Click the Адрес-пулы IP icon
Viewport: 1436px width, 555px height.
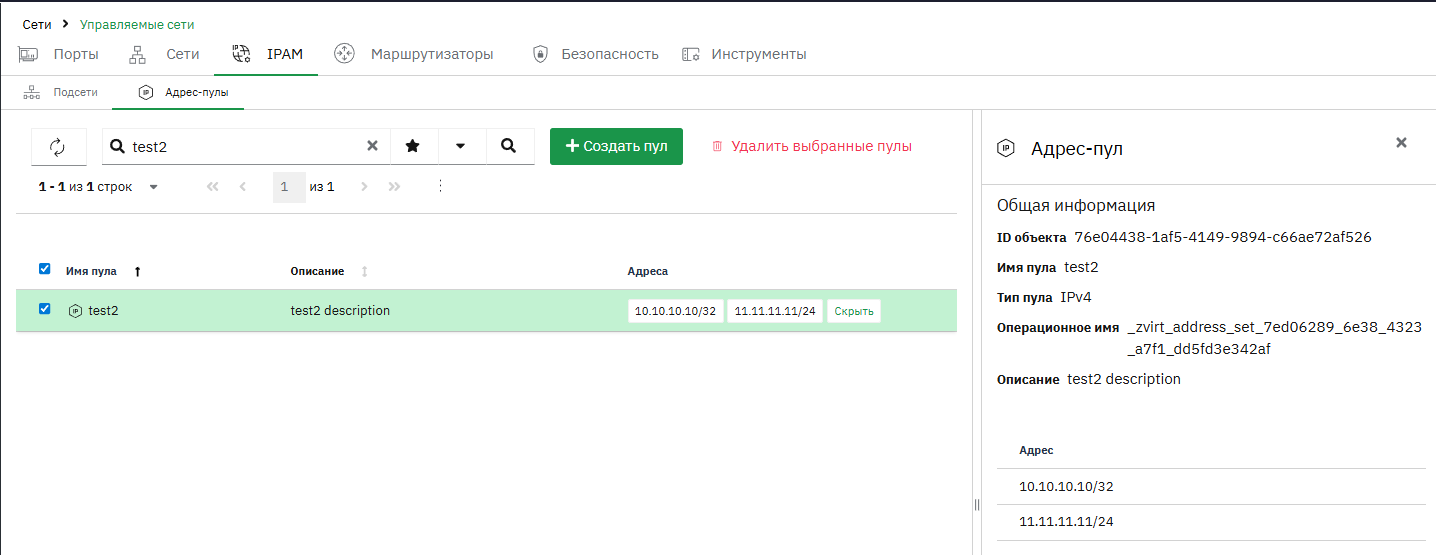pos(146,92)
